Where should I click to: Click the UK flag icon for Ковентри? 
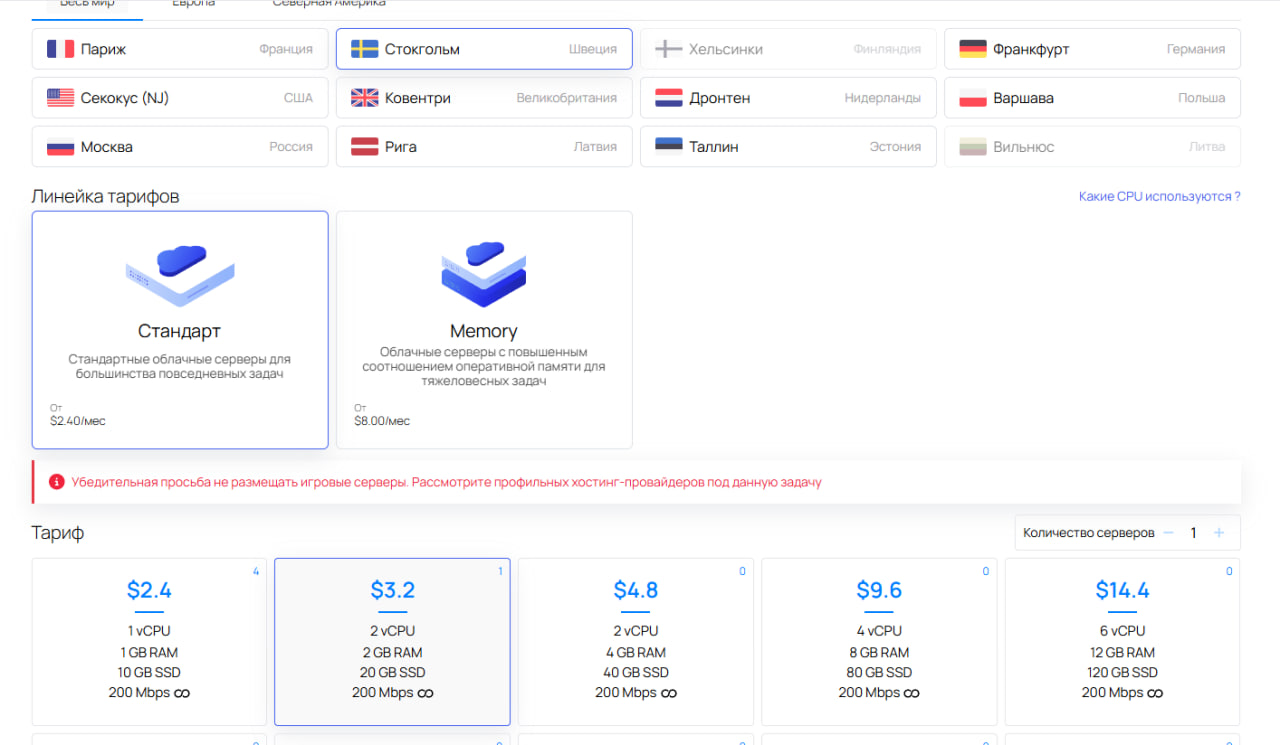coord(365,98)
